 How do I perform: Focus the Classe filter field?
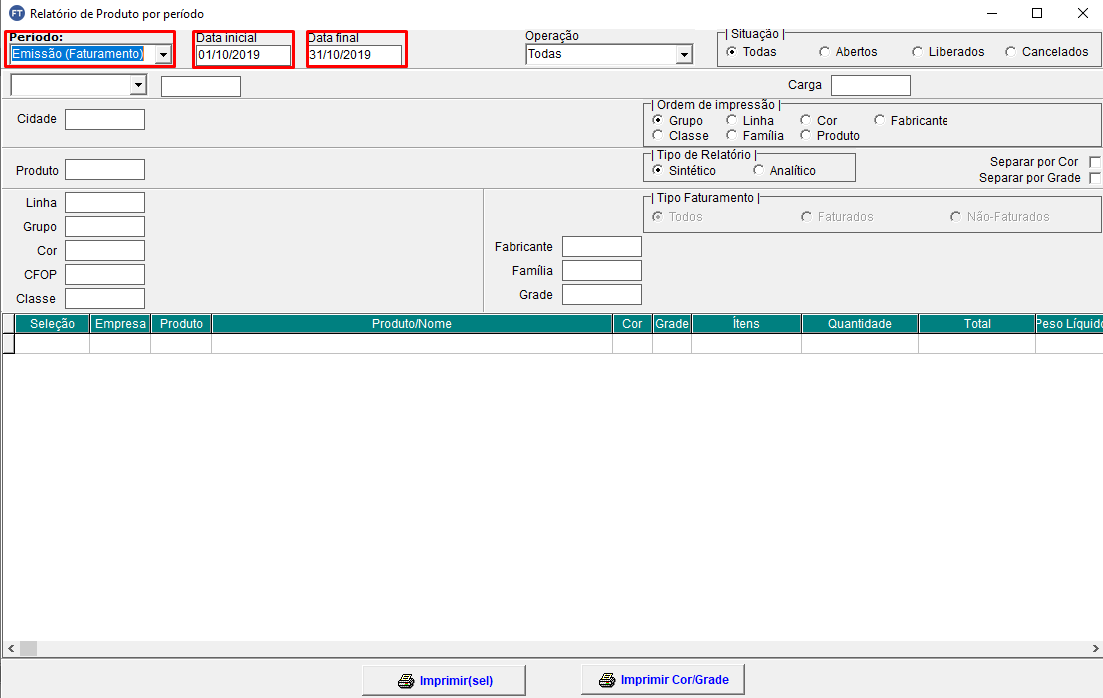pyautogui.click(x=105, y=298)
